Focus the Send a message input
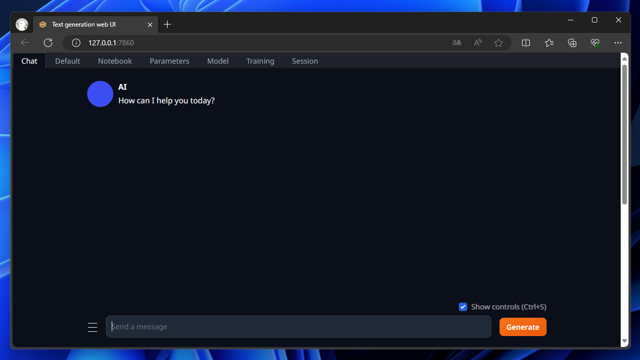The width and height of the screenshot is (640, 360). pos(298,327)
